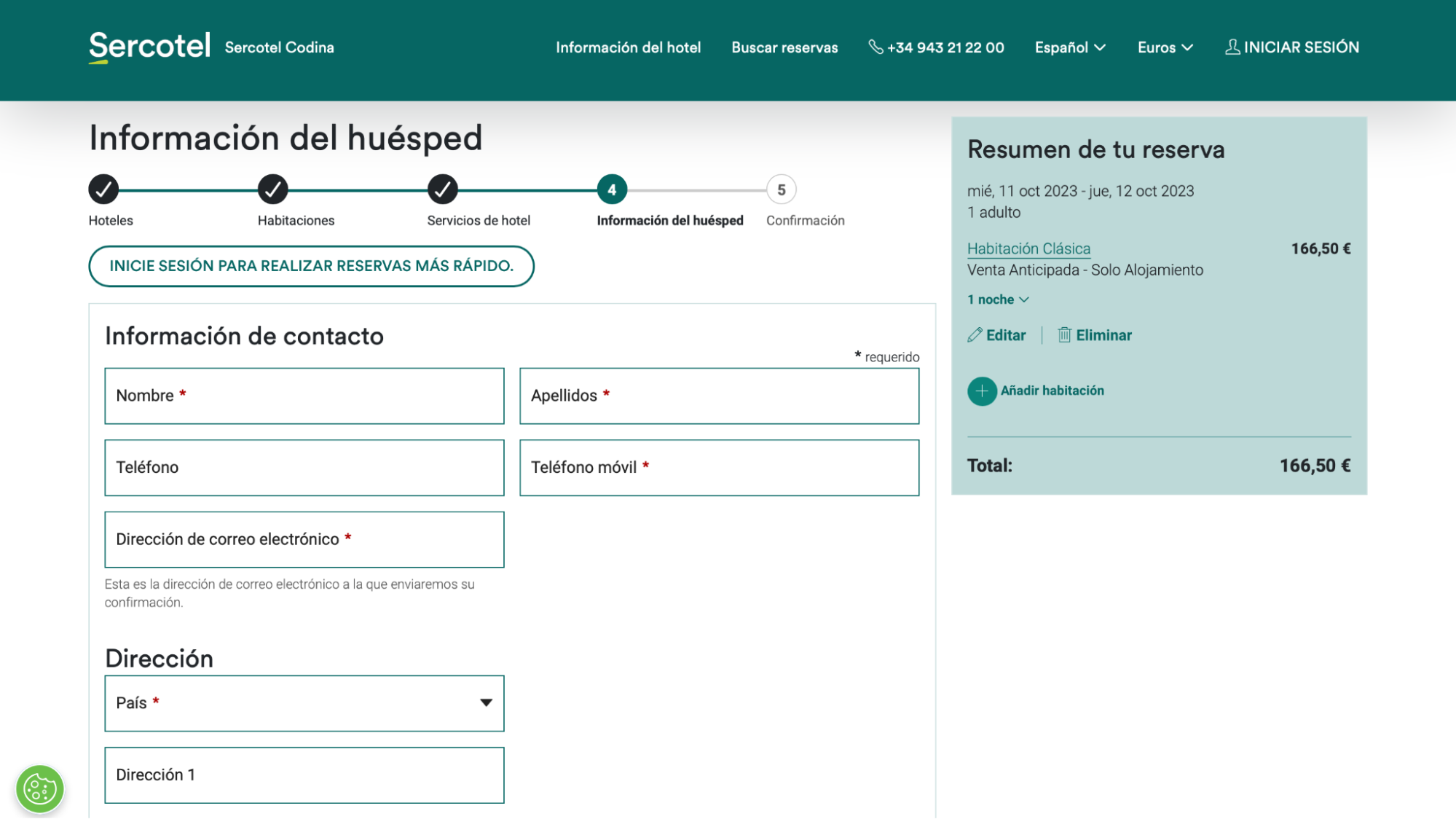The height and width of the screenshot is (819, 1456).
Task: Click Eliminar link text
Action: 1104,335
